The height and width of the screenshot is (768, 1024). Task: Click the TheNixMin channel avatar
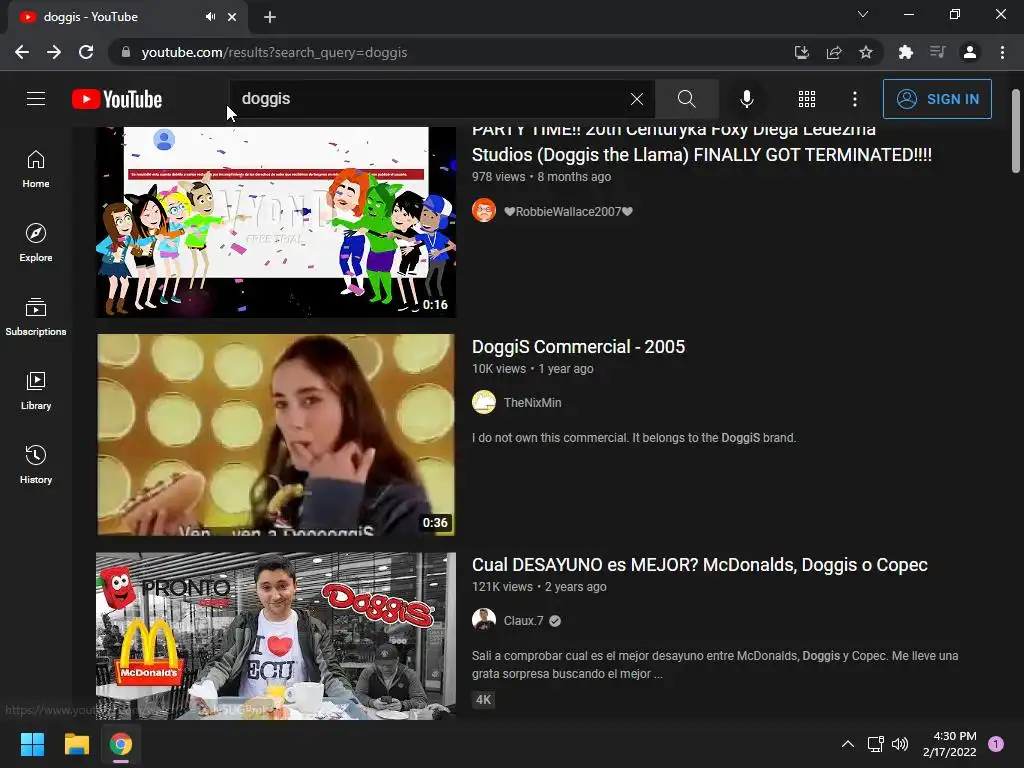484,402
